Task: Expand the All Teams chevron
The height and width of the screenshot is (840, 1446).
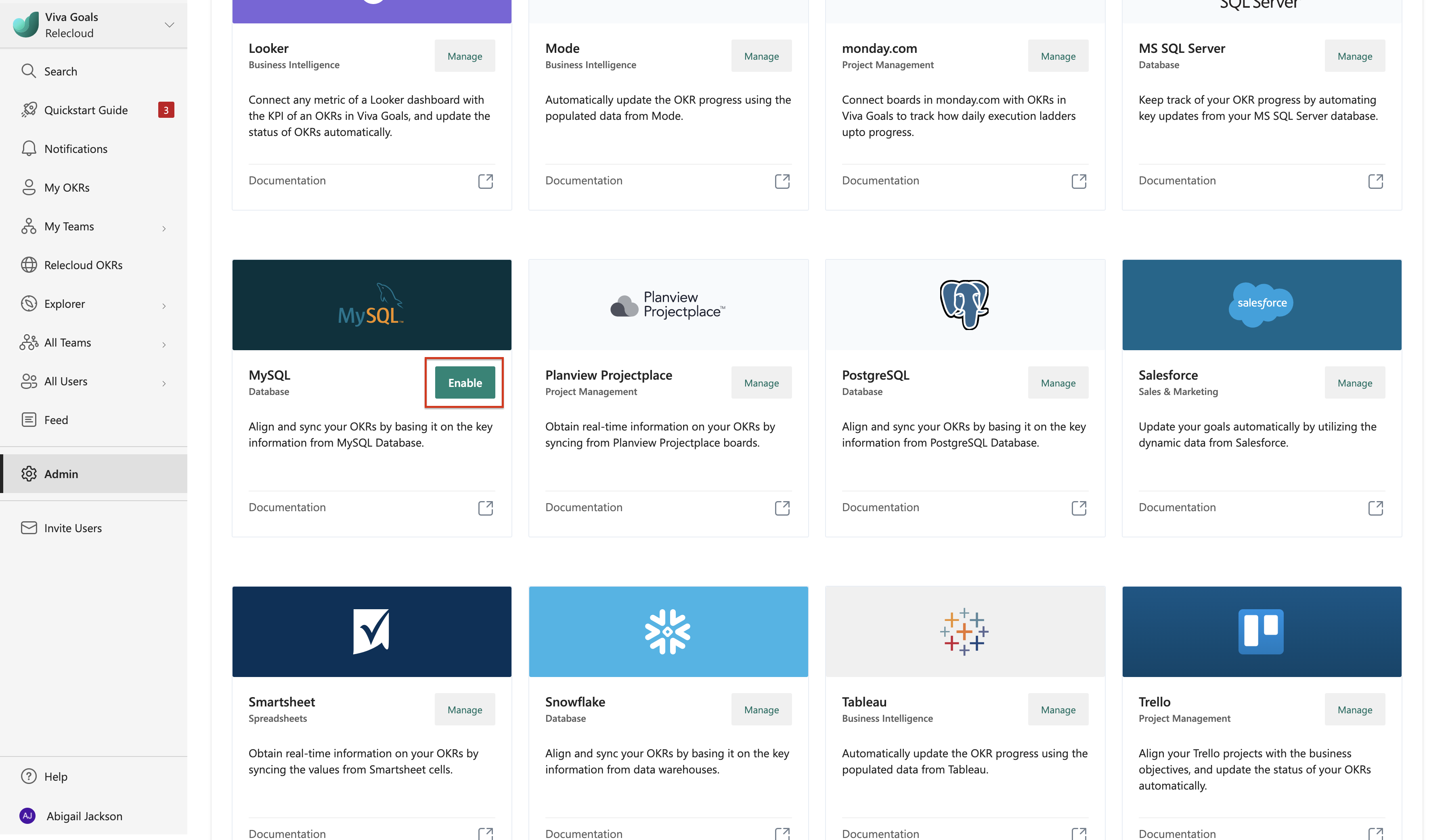Action: click(x=164, y=345)
